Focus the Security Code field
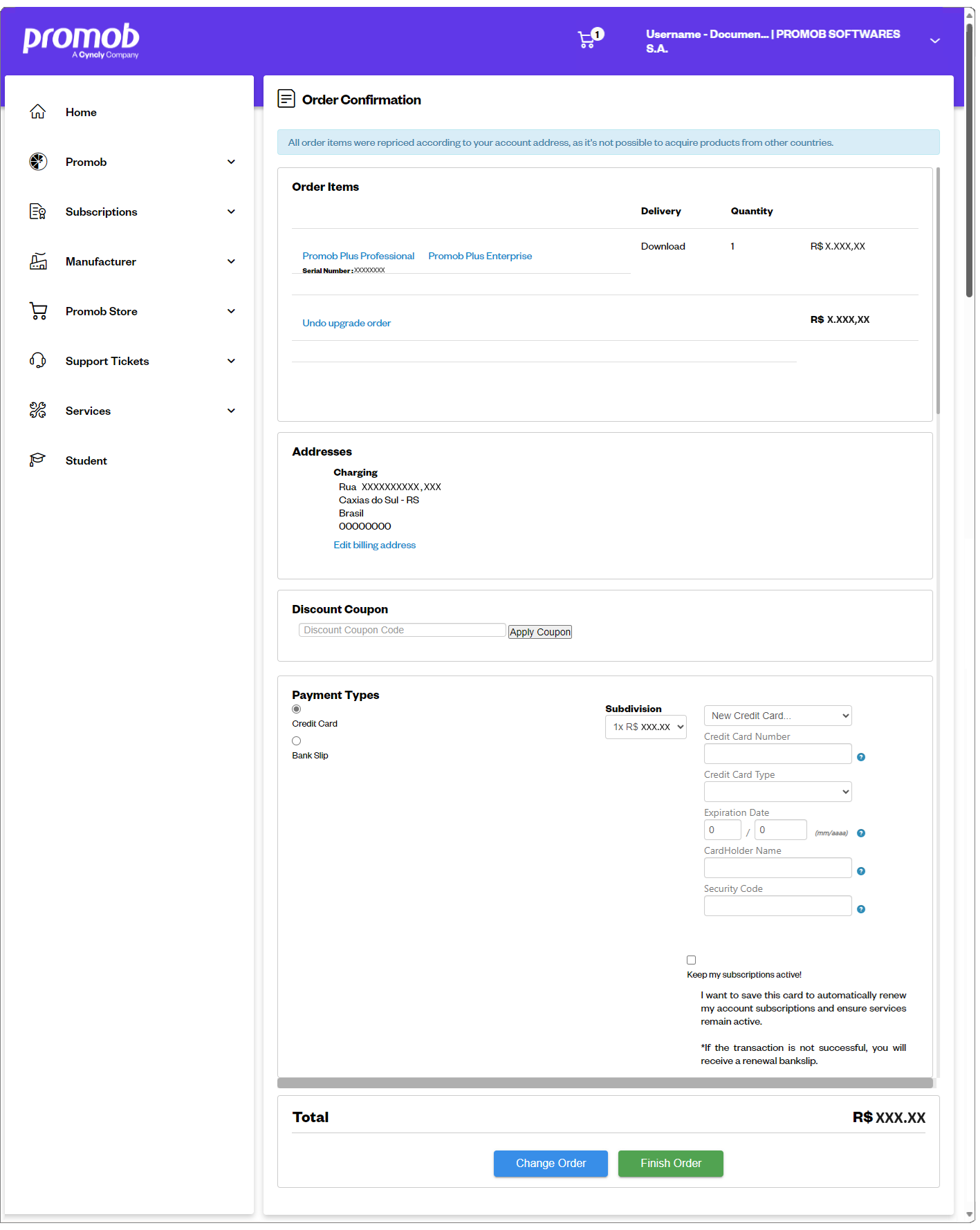This screenshot has height=1230, width=980. coord(777,906)
